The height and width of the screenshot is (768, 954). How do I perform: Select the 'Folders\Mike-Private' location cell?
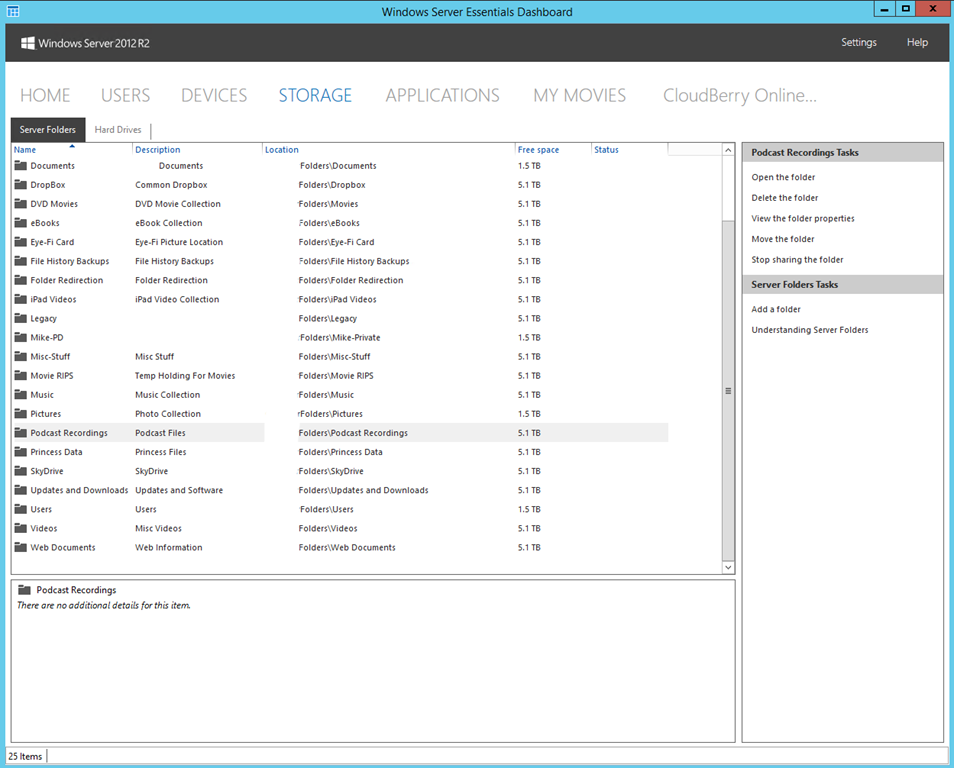[339, 337]
